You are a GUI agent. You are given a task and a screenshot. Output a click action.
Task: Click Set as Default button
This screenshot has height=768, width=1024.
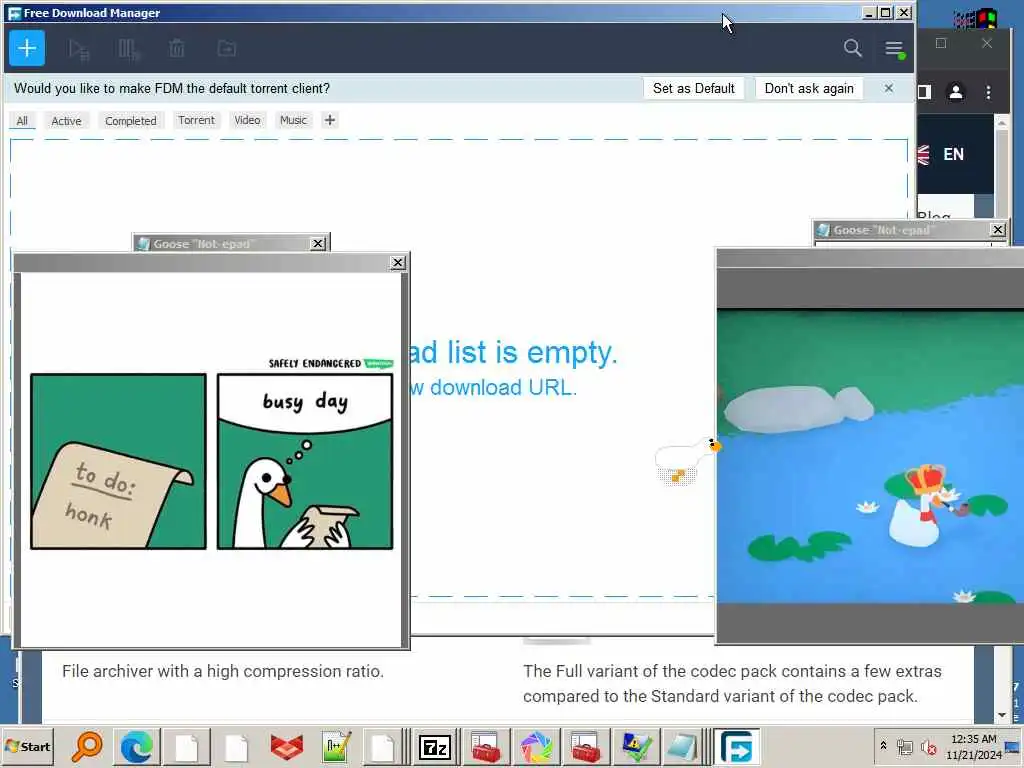click(x=694, y=88)
